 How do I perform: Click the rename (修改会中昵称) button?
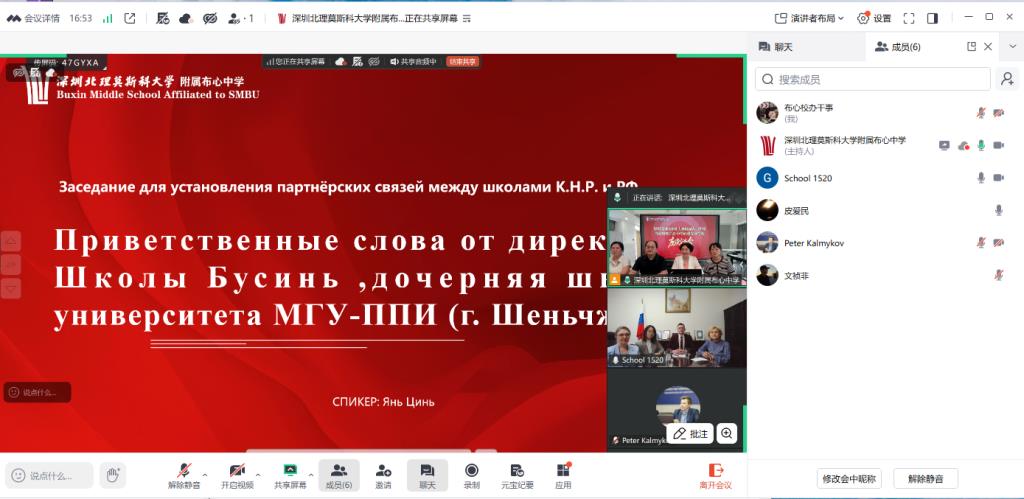849,478
